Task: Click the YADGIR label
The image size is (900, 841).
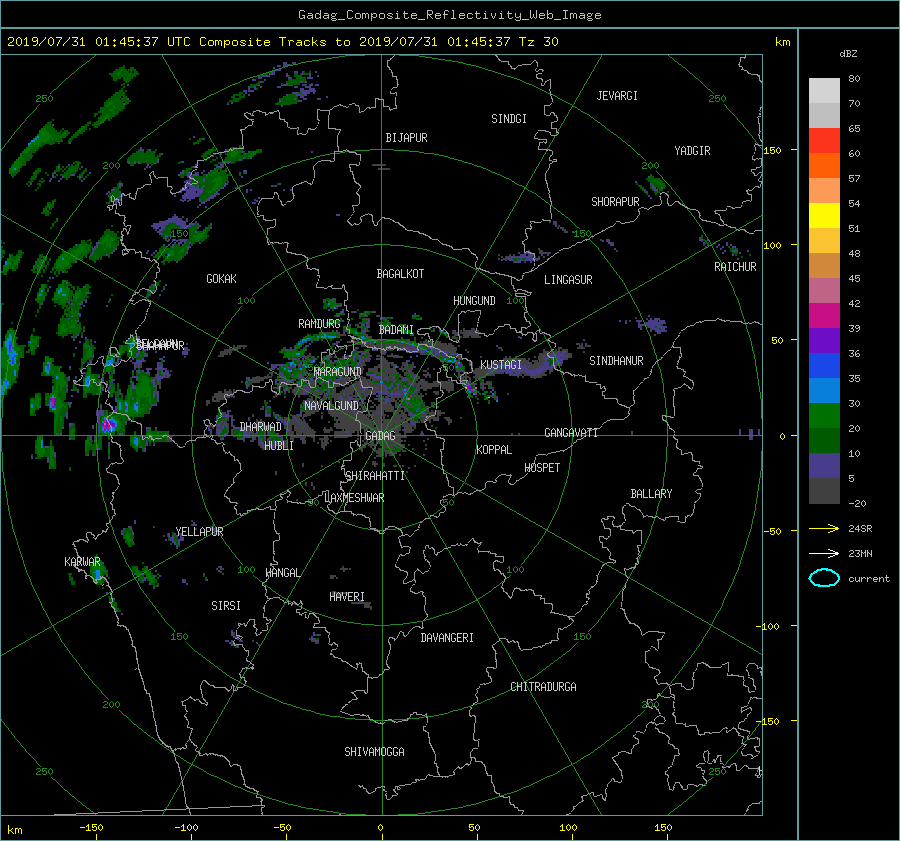Action: click(692, 151)
